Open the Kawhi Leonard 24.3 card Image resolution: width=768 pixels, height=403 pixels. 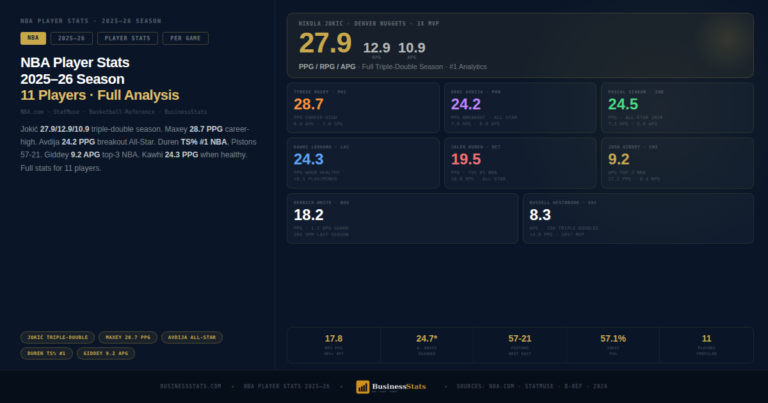pos(363,163)
